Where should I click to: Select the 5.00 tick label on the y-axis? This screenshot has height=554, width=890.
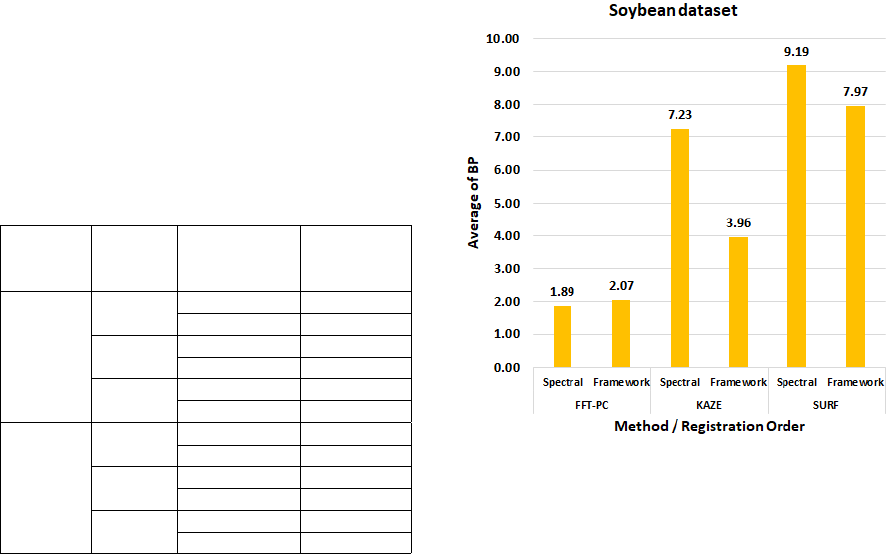(x=506, y=203)
